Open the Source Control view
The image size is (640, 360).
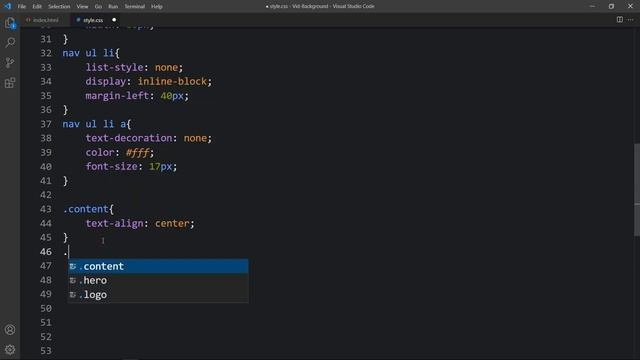pos(10,62)
